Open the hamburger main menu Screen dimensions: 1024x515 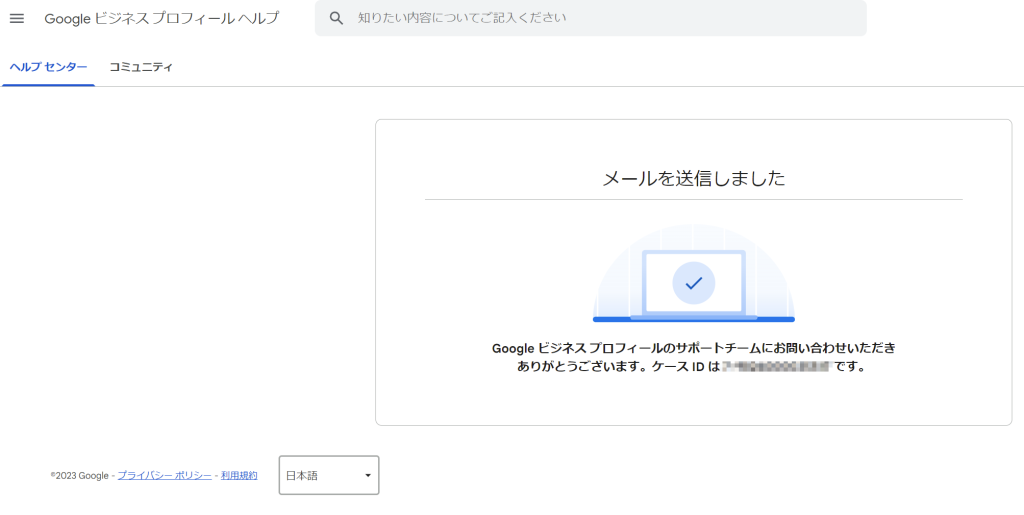[x=17, y=19]
